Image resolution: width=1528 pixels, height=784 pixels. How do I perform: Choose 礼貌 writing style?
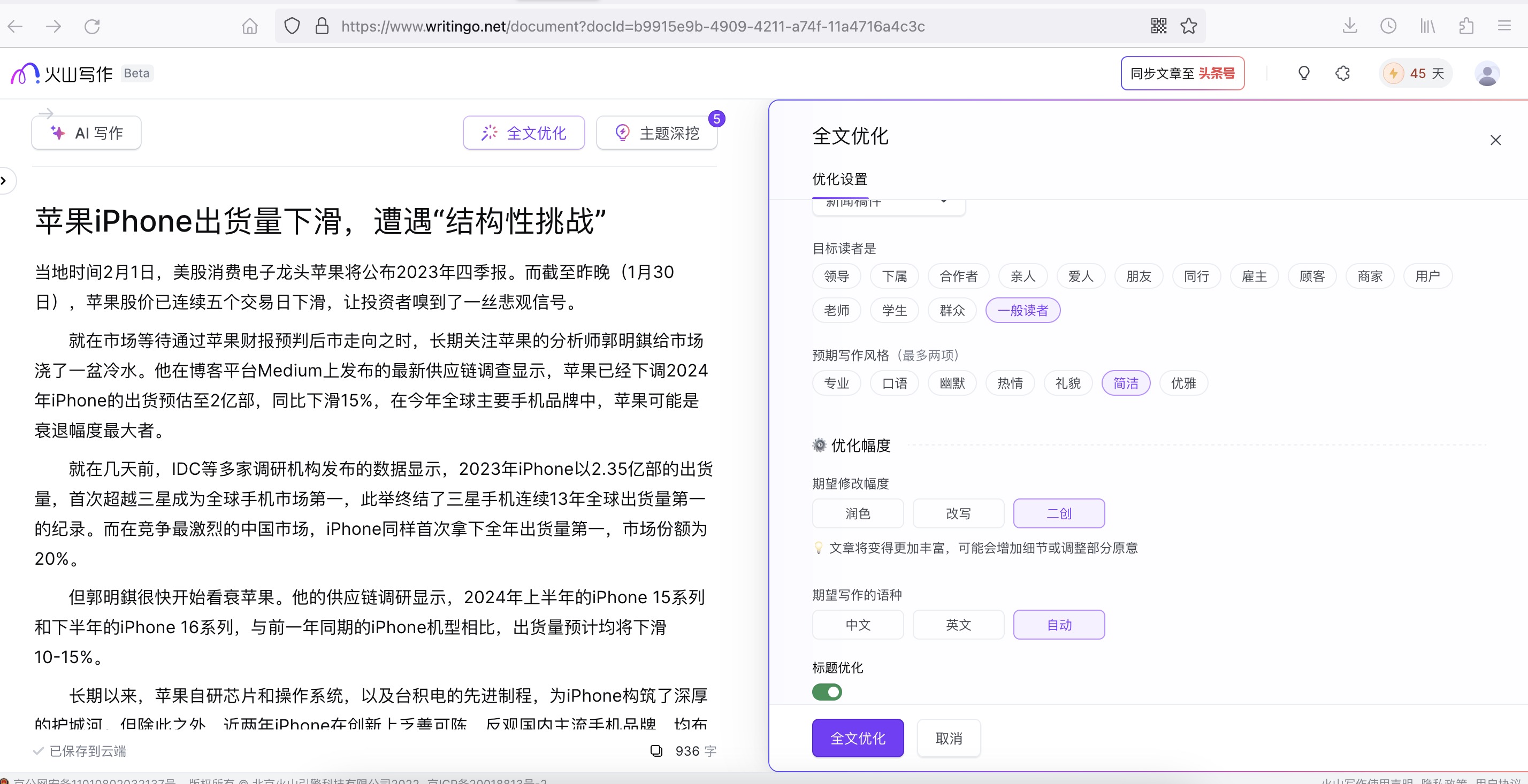(1068, 383)
